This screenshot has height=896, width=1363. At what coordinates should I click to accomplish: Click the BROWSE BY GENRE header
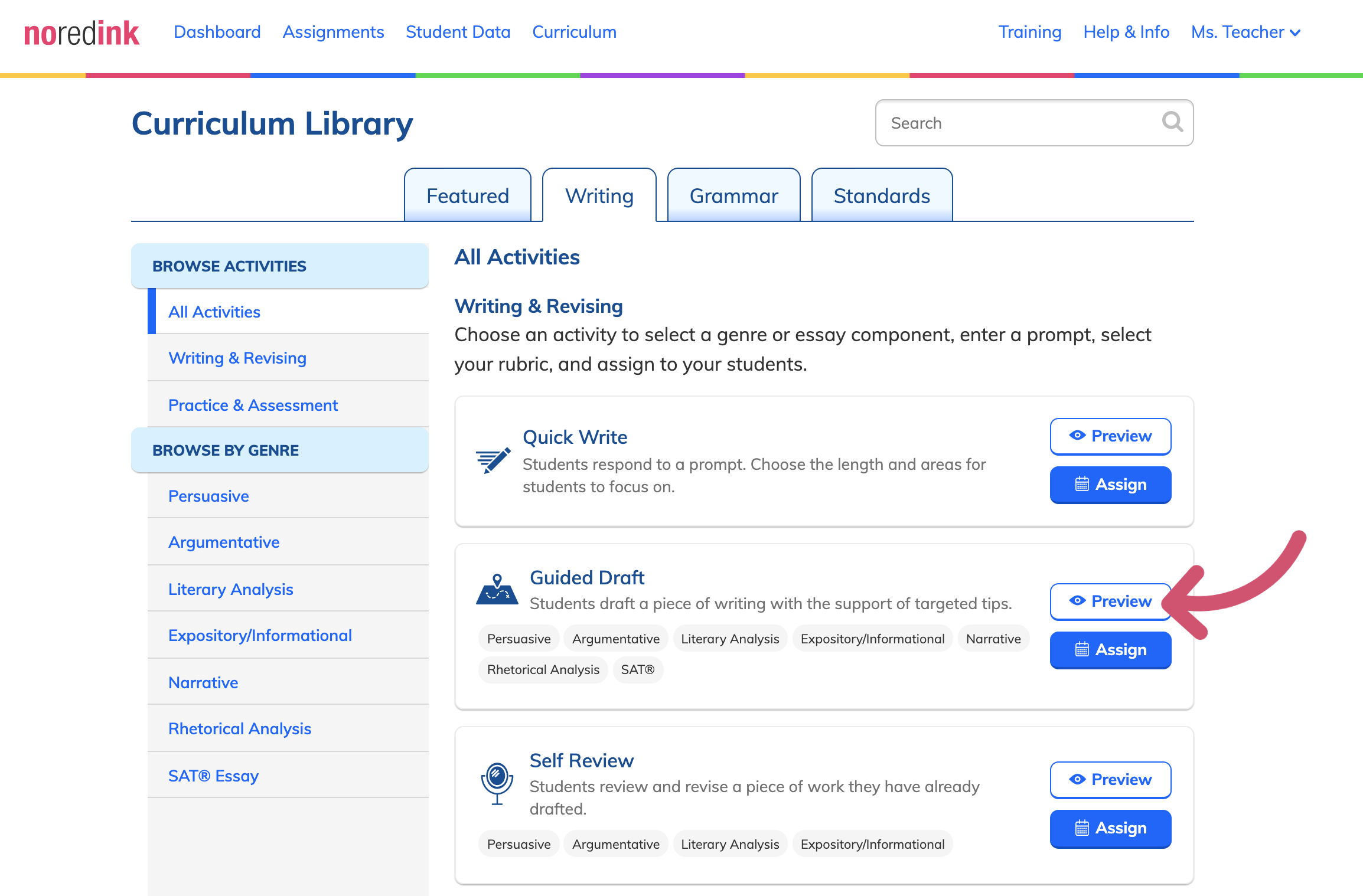click(x=280, y=450)
